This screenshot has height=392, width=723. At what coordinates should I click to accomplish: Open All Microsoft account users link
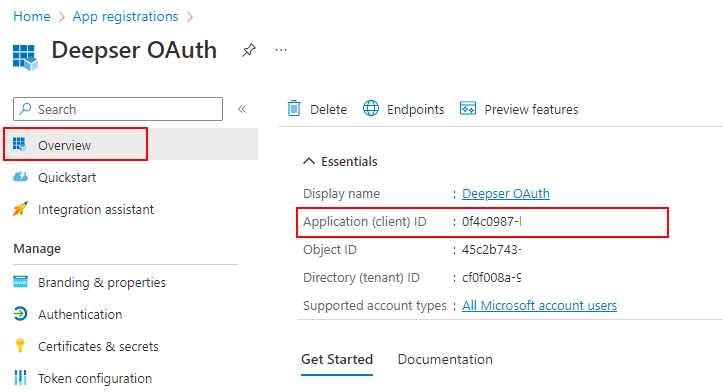click(539, 305)
